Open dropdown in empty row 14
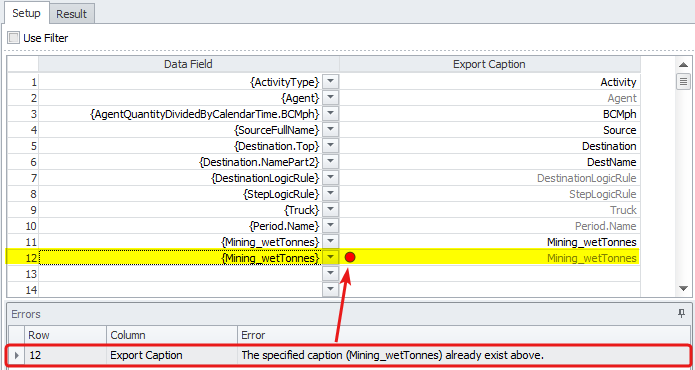The width and height of the screenshot is (695, 370). (x=330, y=289)
